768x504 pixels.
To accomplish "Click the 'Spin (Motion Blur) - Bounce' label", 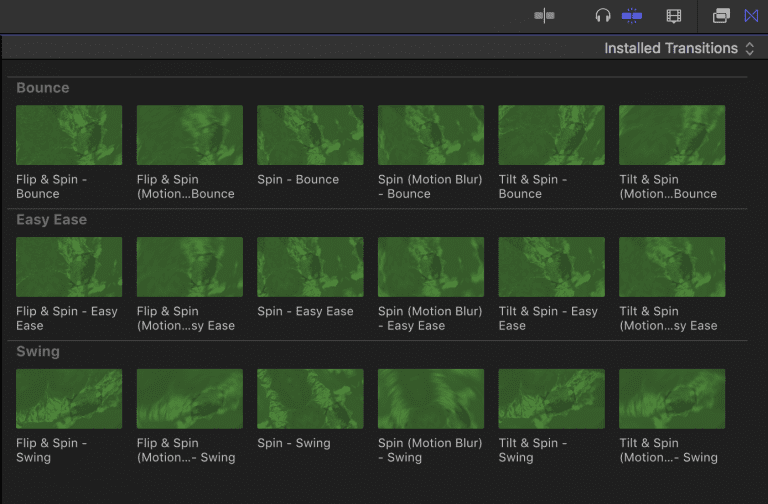I will [430, 187].
